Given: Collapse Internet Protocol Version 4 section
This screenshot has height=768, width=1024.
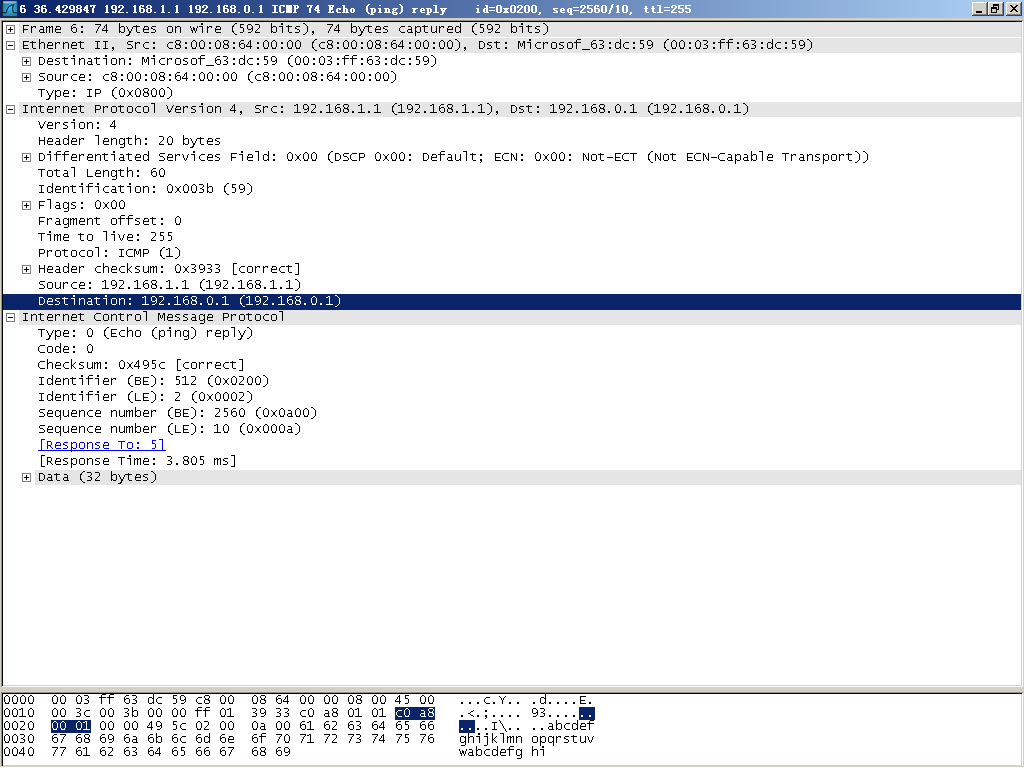Looking at the screenshot, I should pos(10,110).
